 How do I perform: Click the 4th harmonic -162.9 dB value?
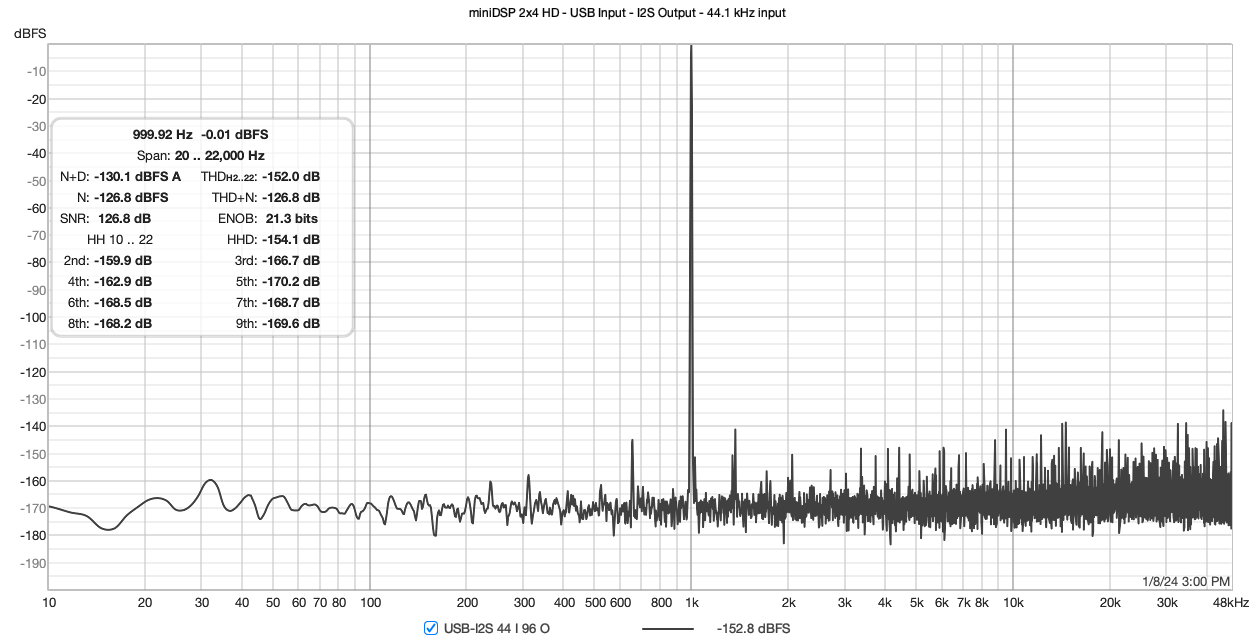[x=124, y=281]
